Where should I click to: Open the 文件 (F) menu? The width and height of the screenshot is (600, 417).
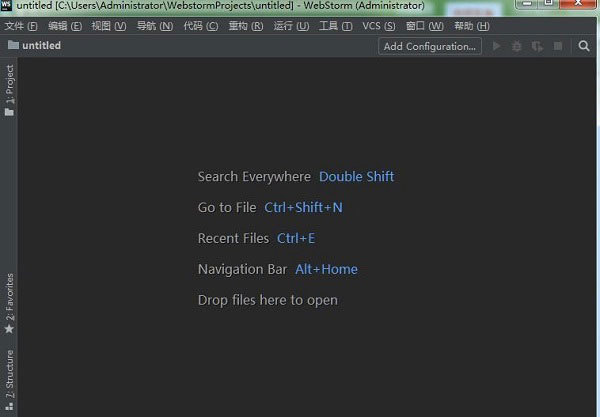click(21, 26)
